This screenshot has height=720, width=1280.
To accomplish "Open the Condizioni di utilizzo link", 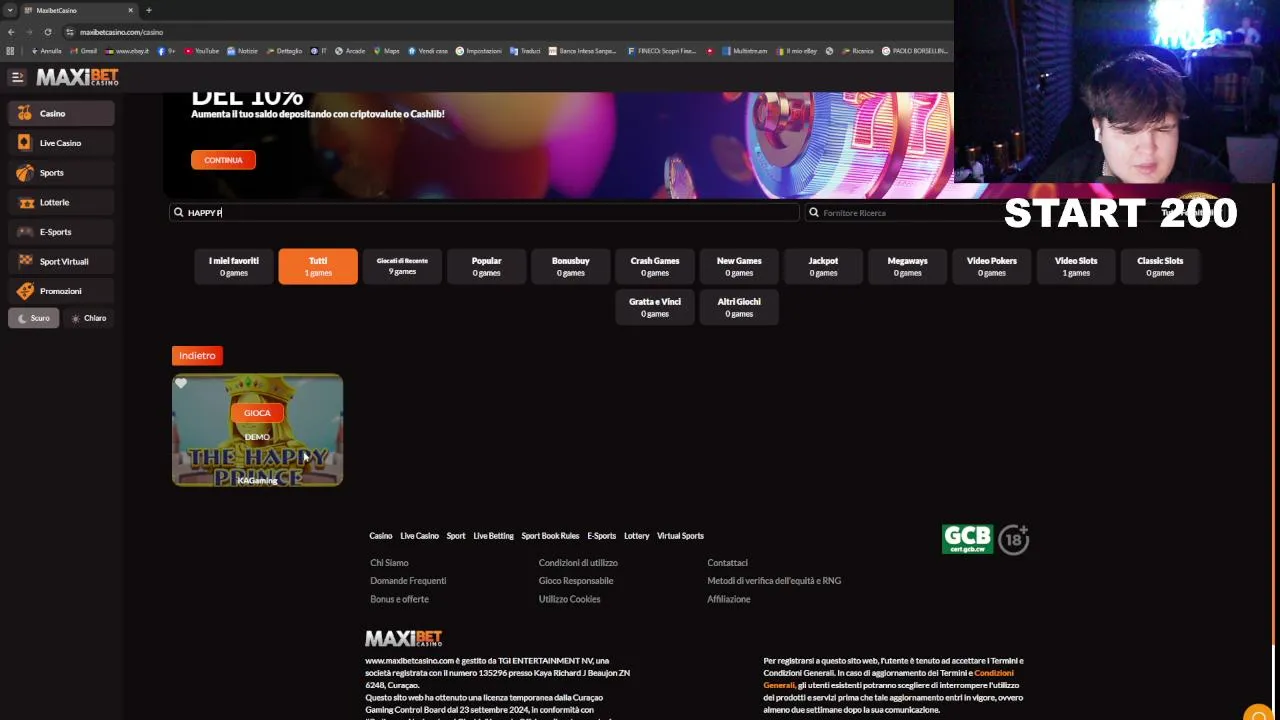I will point(578,563).
